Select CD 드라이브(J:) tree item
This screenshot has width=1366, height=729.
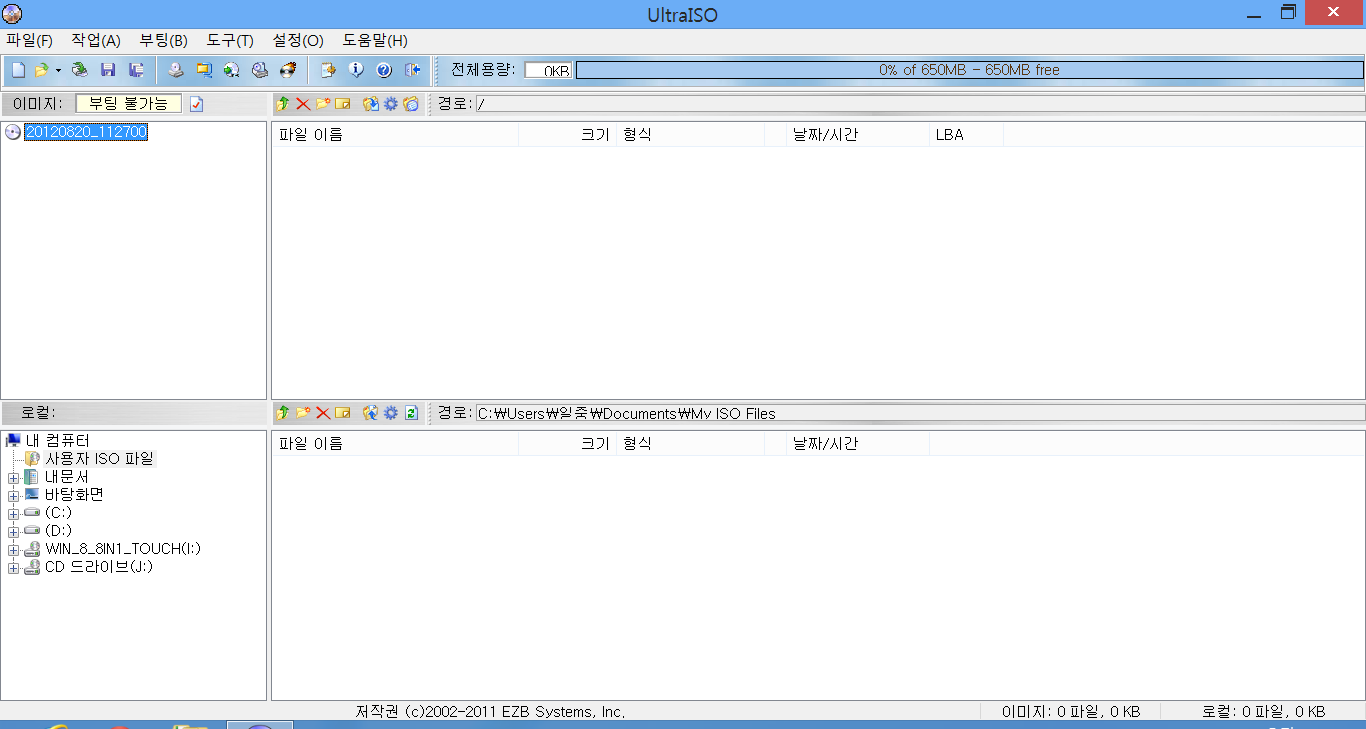(x=99, y=567)
